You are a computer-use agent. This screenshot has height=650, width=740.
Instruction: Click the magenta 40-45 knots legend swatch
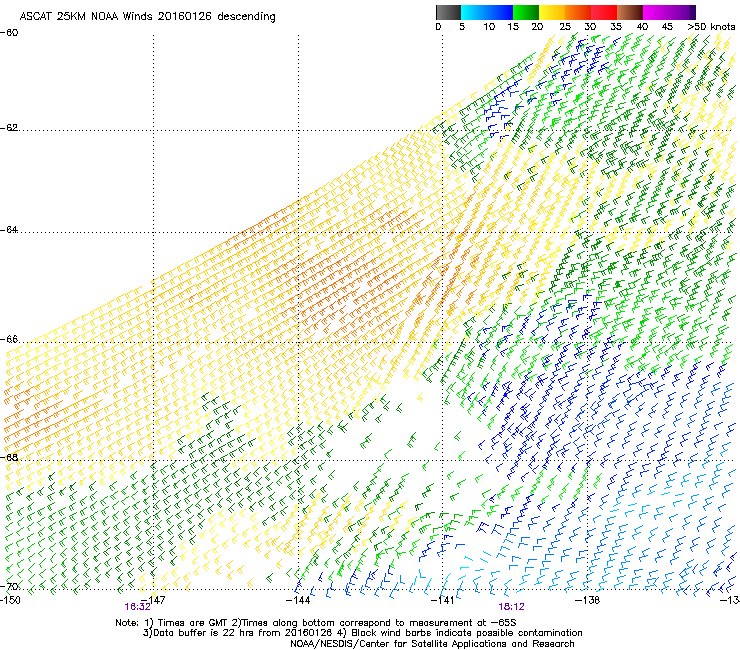pyautogui.click(x=656, y=12)
